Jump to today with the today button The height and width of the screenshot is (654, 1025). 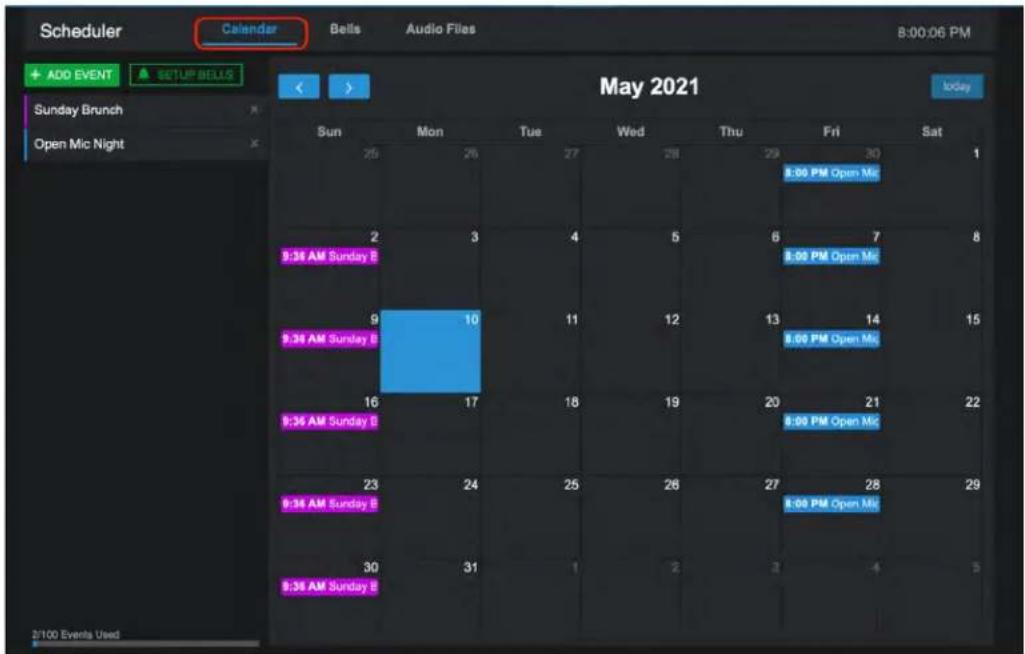(957, 86)
